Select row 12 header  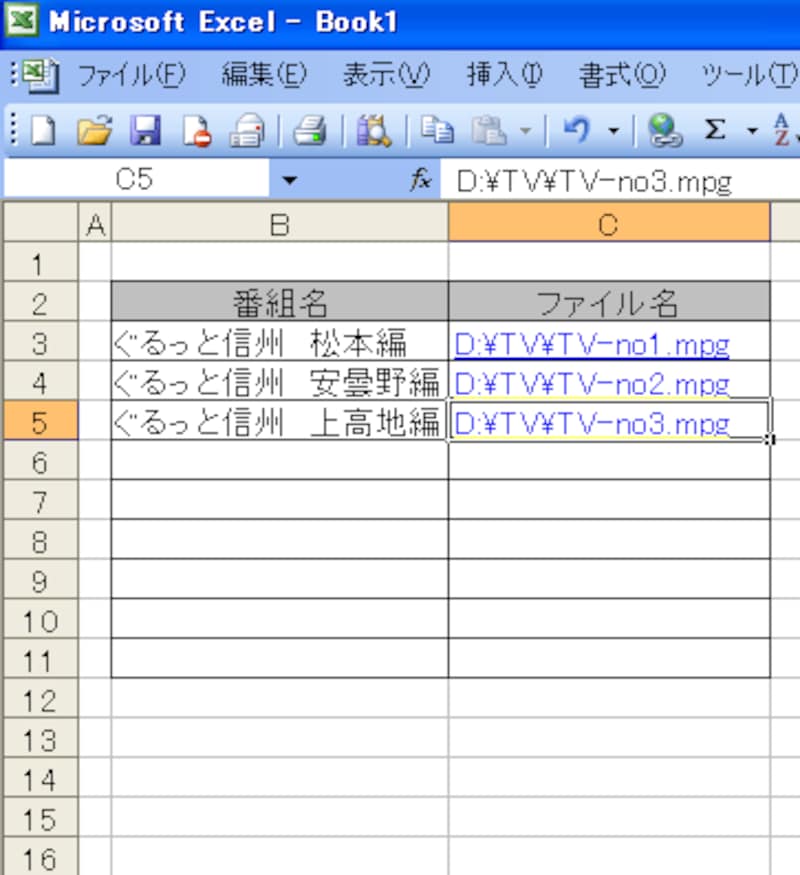(x=41, y=699)
